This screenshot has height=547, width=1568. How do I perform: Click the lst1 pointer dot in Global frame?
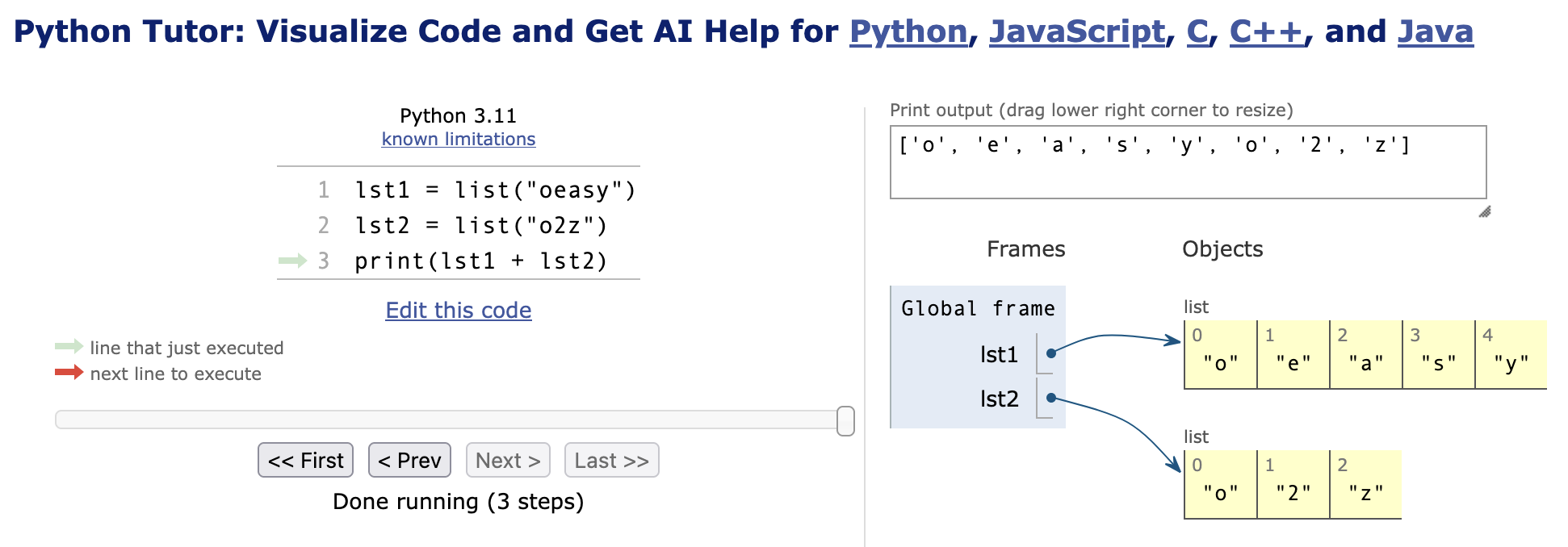pyautogui.click(x=1051, y=353)
